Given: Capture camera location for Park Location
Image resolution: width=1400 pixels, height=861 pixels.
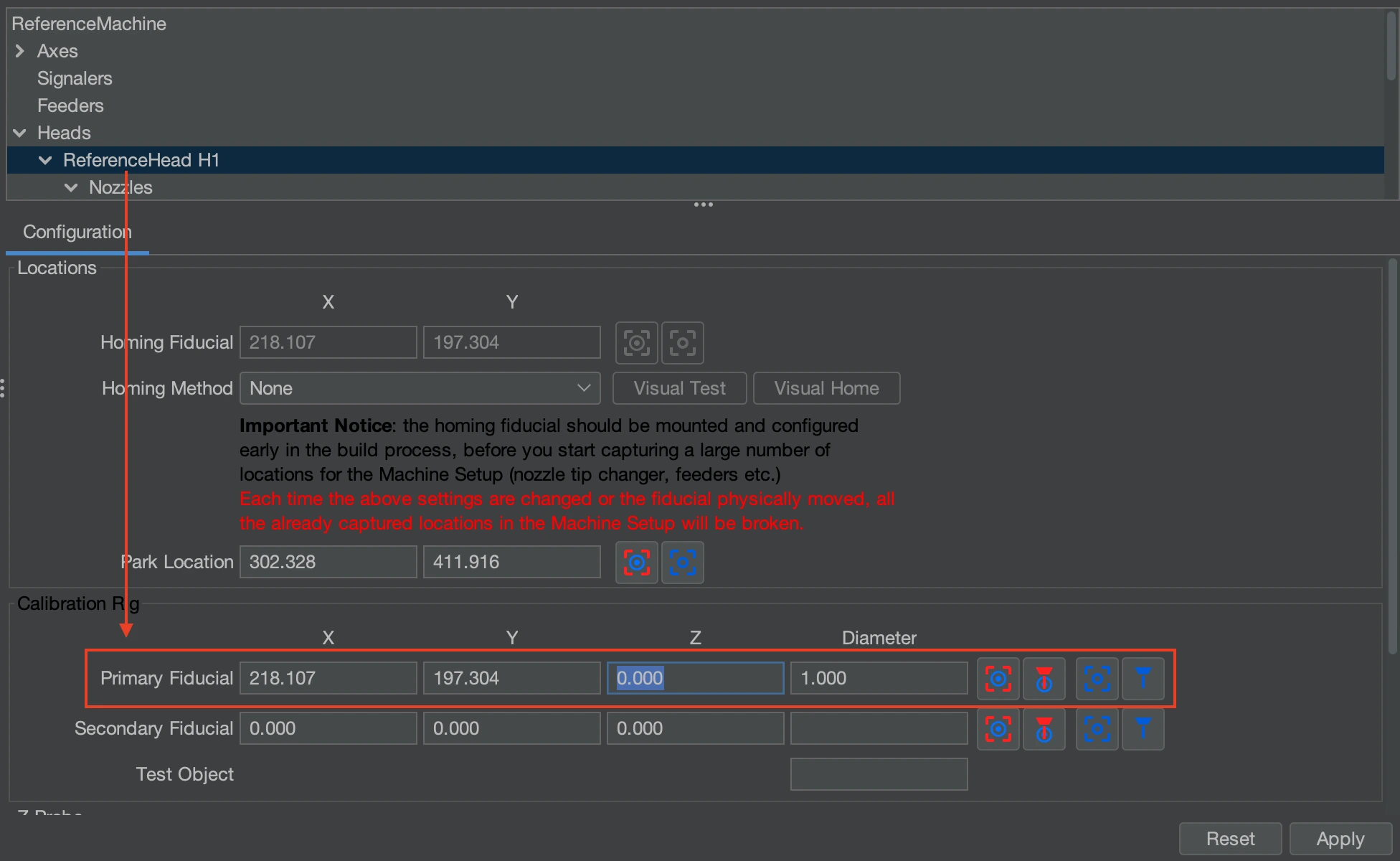Looking at the screenshot, I should click(x=636, y=563).
